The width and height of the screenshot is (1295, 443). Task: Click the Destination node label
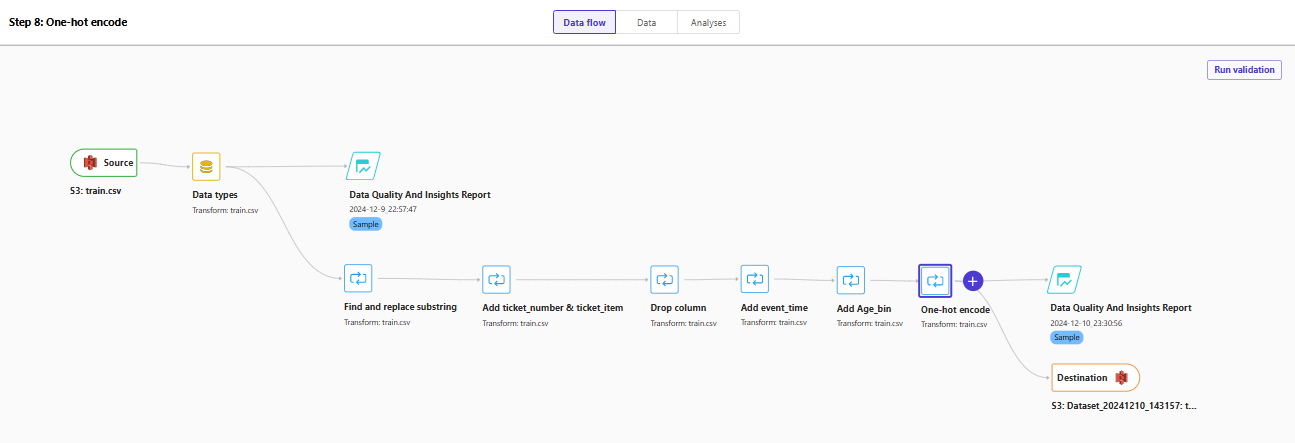point(1082,378)
